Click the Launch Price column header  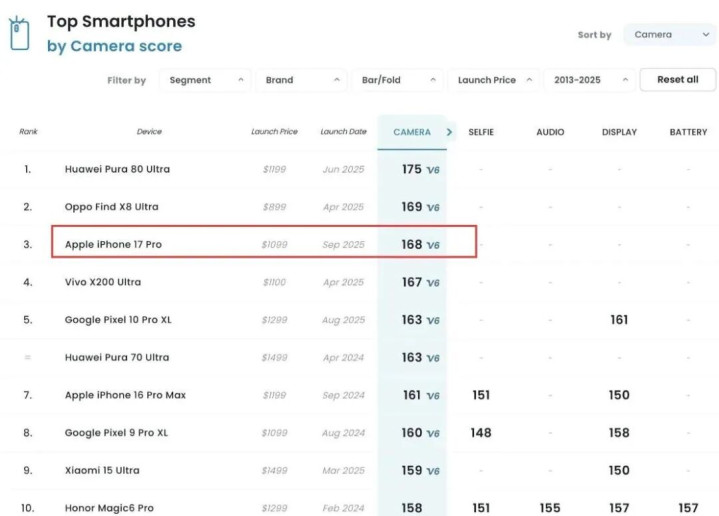[274, 132]
